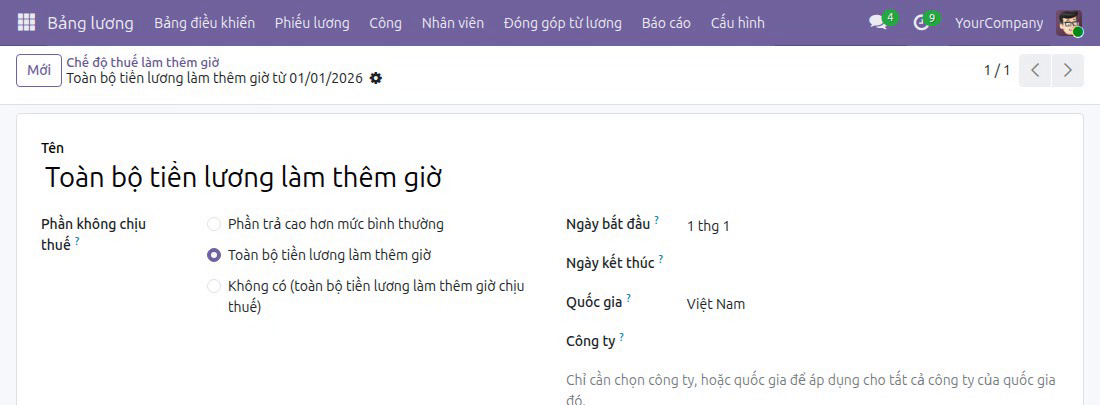Click the breadcrumb record title text
This screenshot has height=405, width=1100.
pyautogui.click(x=215, y=78)
